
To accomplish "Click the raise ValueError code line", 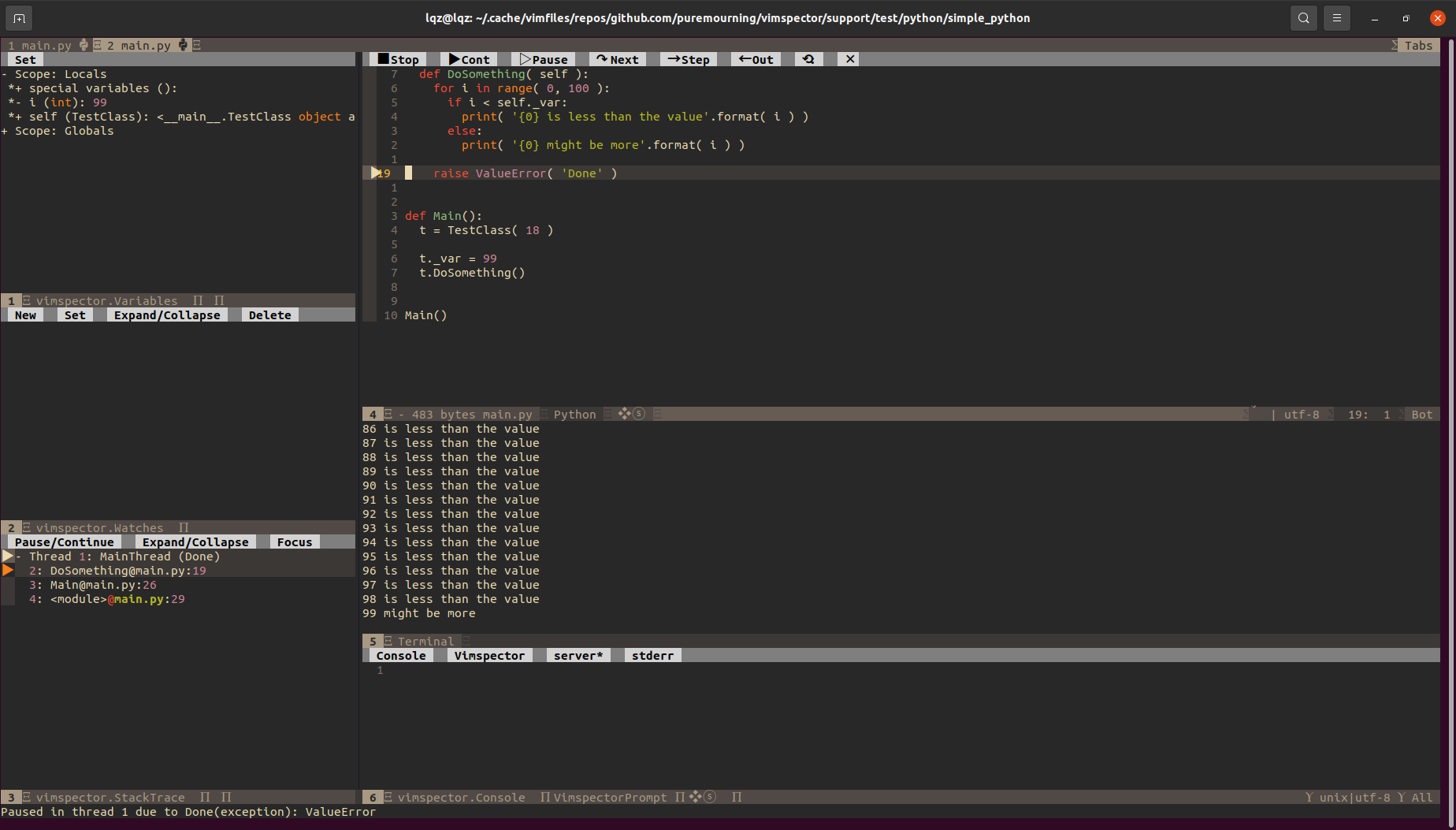I will 526,173.
